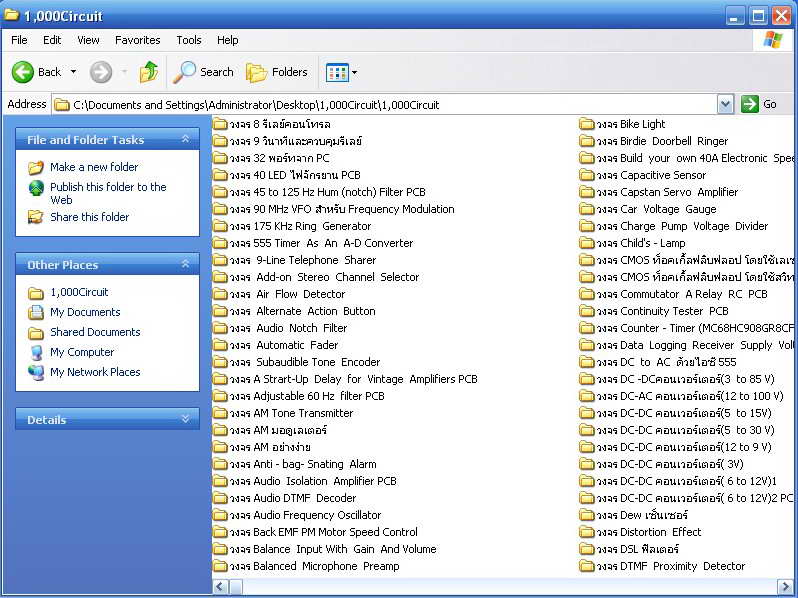Click the Back arrow icon

coord(23,72)
